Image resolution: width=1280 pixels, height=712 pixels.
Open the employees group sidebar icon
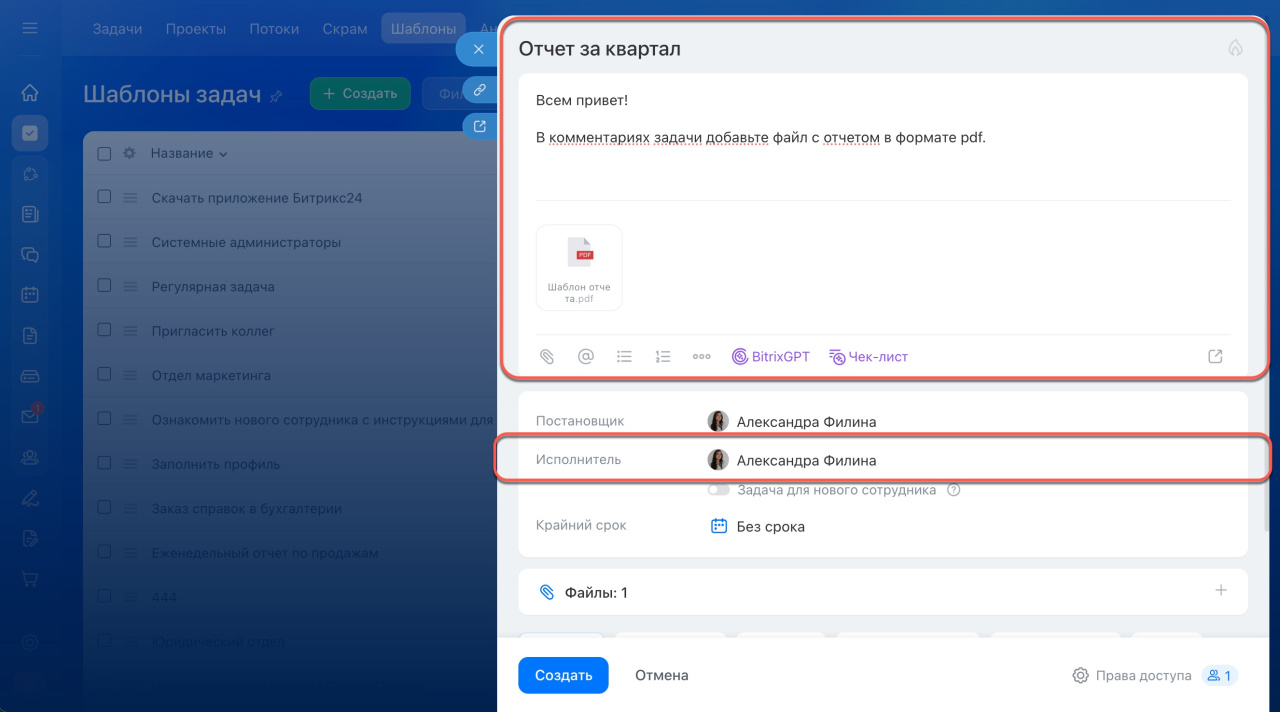click(x=30, y=457)
